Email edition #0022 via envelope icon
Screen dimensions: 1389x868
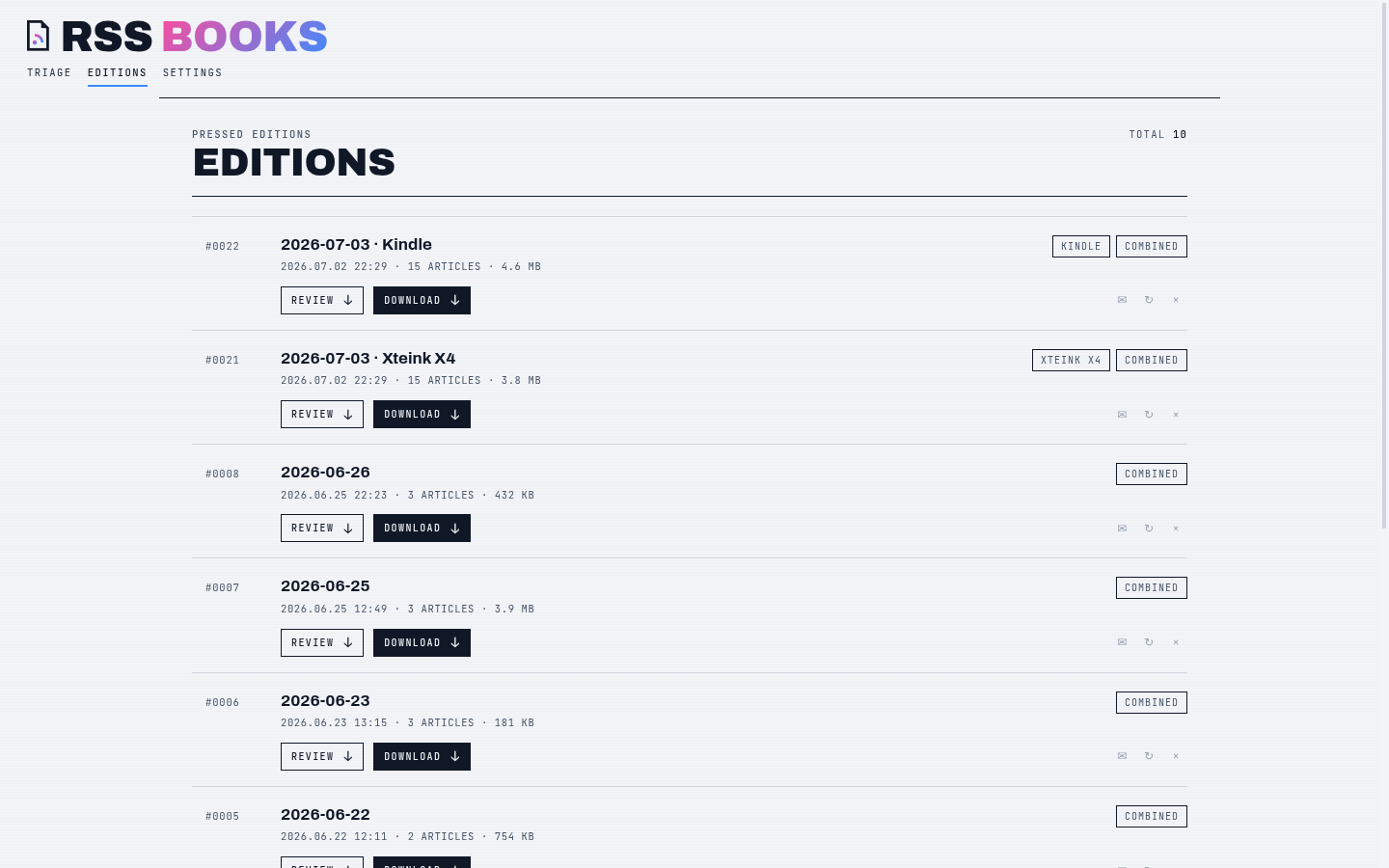[x=1122, y=300]
